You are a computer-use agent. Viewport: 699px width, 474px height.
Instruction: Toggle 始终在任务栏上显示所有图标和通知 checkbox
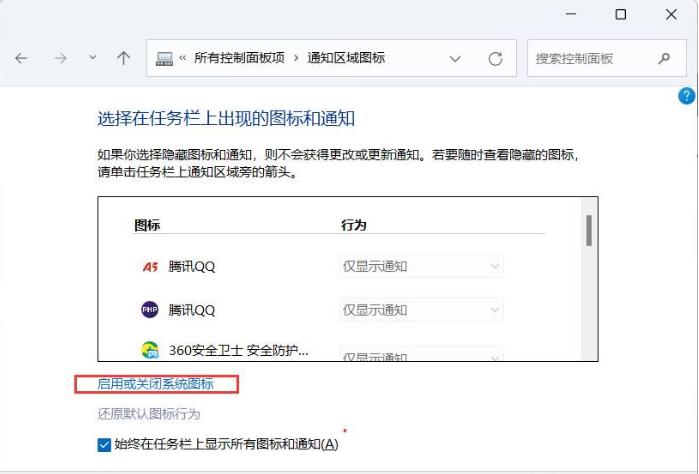point(105,444)
